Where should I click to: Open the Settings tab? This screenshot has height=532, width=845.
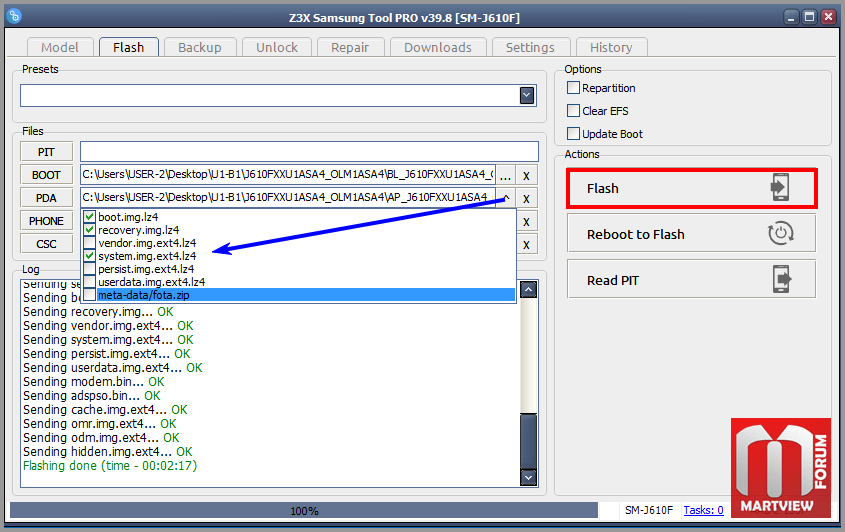coord(530,47)
